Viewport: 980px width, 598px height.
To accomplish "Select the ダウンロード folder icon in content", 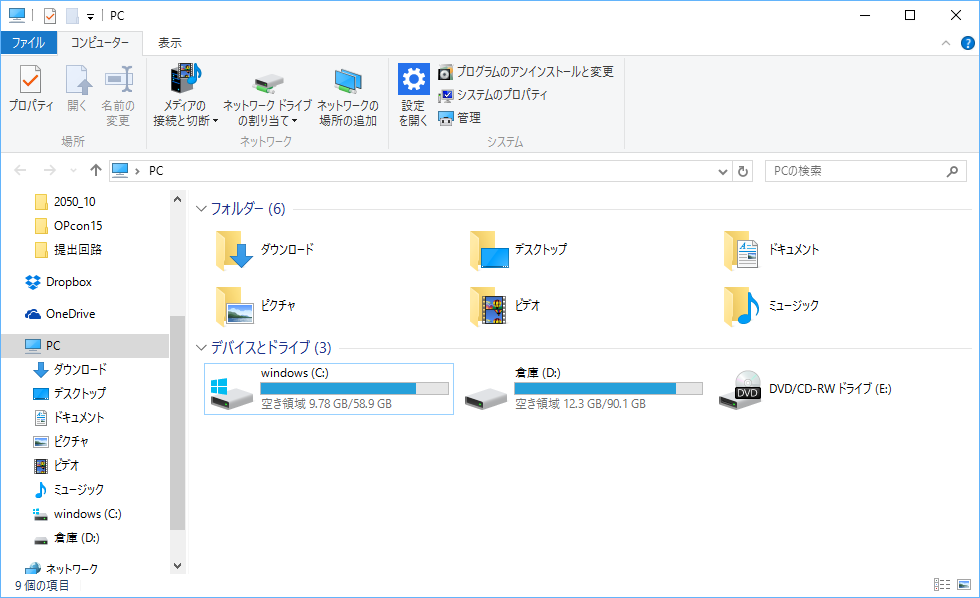I will pyautogui.click(x=234, y=250).
